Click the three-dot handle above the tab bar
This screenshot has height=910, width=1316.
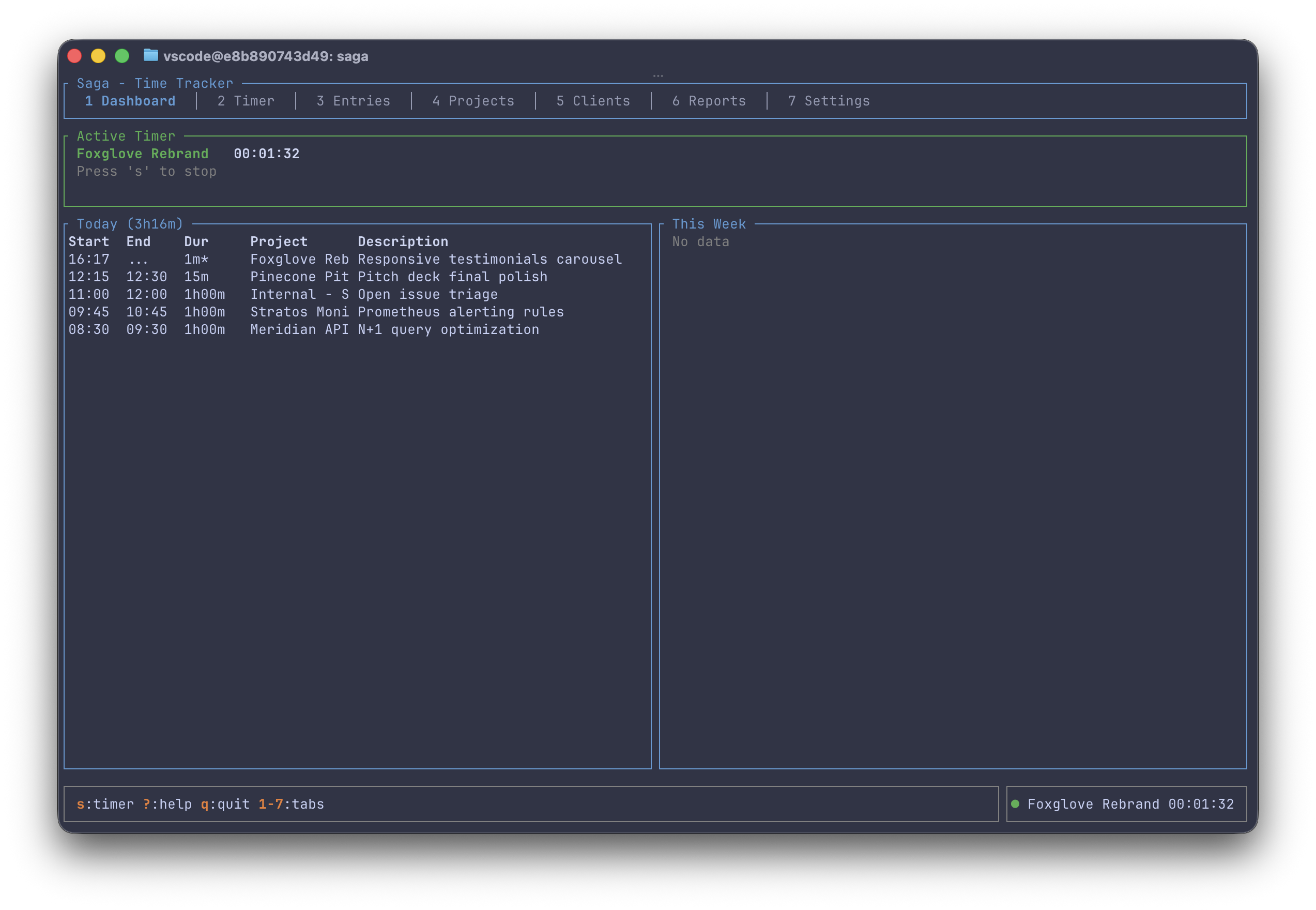(657, 75)
